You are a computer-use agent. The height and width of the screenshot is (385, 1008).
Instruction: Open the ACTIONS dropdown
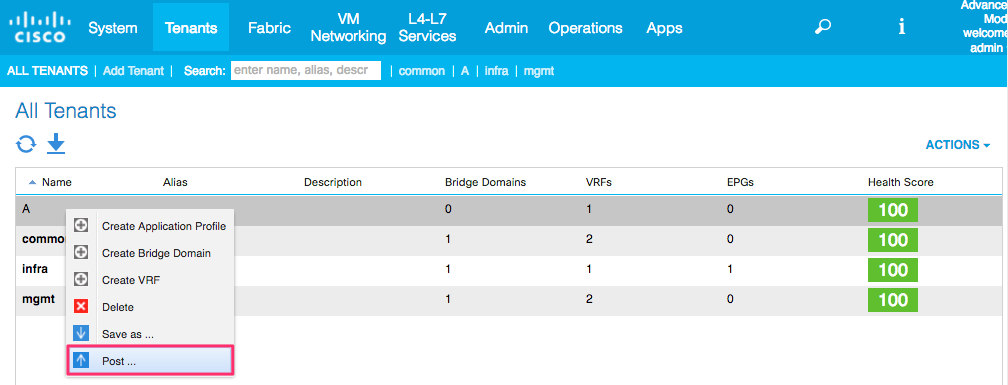(957, 145)
